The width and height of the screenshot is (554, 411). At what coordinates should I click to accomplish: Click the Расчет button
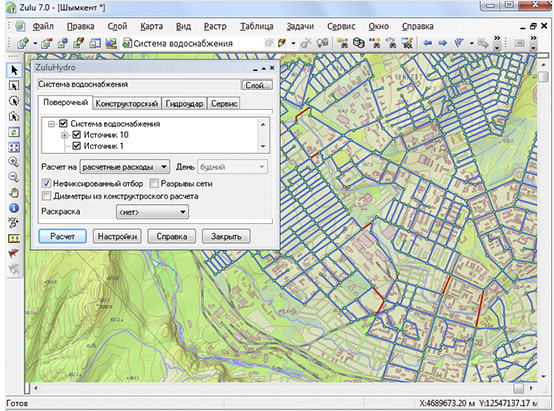[x=63, y=236]
